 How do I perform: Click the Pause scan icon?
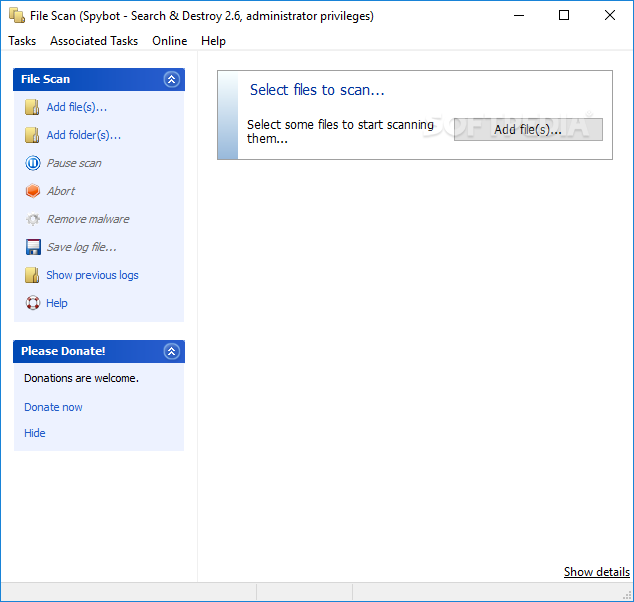pos(33,163)
